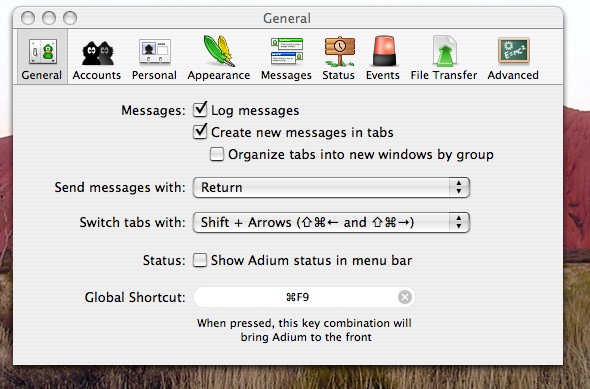Image resolution: width=590 pixels, height=389 pixels.
Task: Click the Global Shortcut ⌘F9 field
Action: coord(304,297)
